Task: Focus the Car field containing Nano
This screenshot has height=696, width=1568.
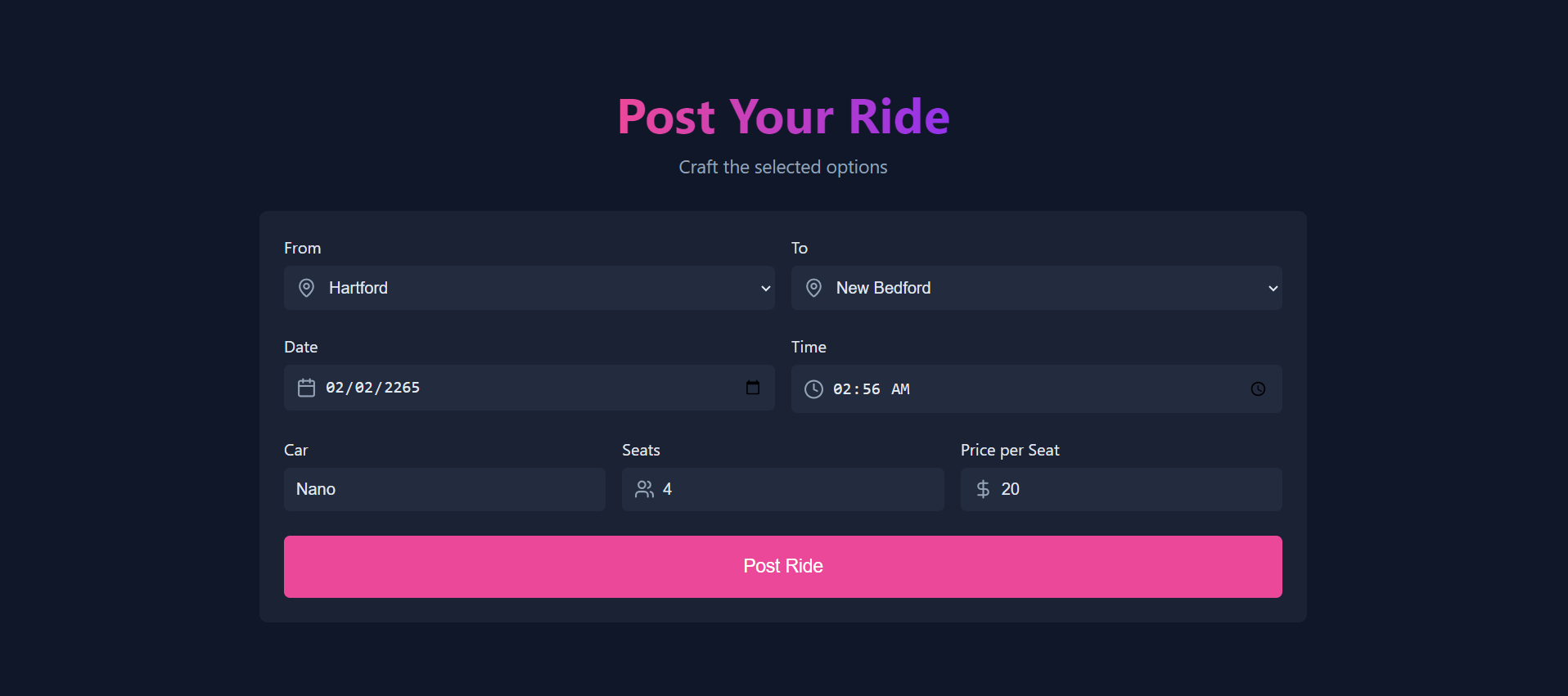Action: [x=444, y=489]
